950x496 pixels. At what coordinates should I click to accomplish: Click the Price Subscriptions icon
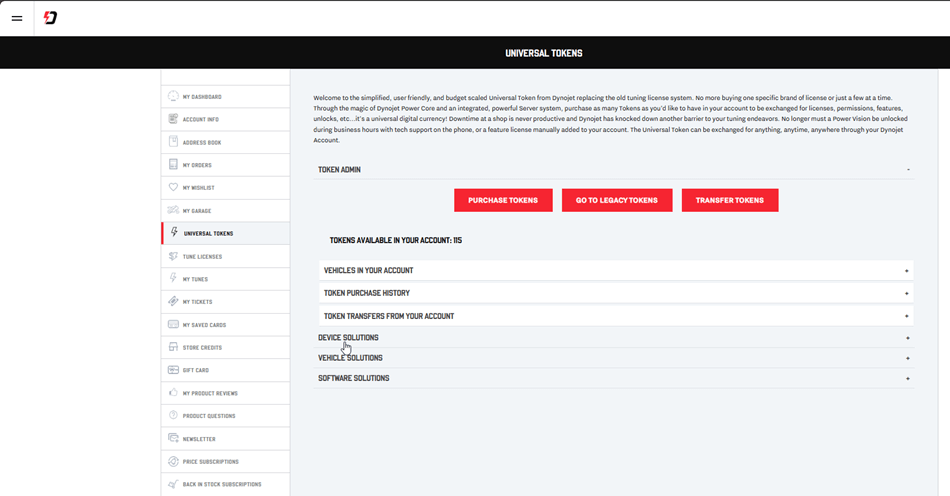pyautogui.click(x=173, y=461)
